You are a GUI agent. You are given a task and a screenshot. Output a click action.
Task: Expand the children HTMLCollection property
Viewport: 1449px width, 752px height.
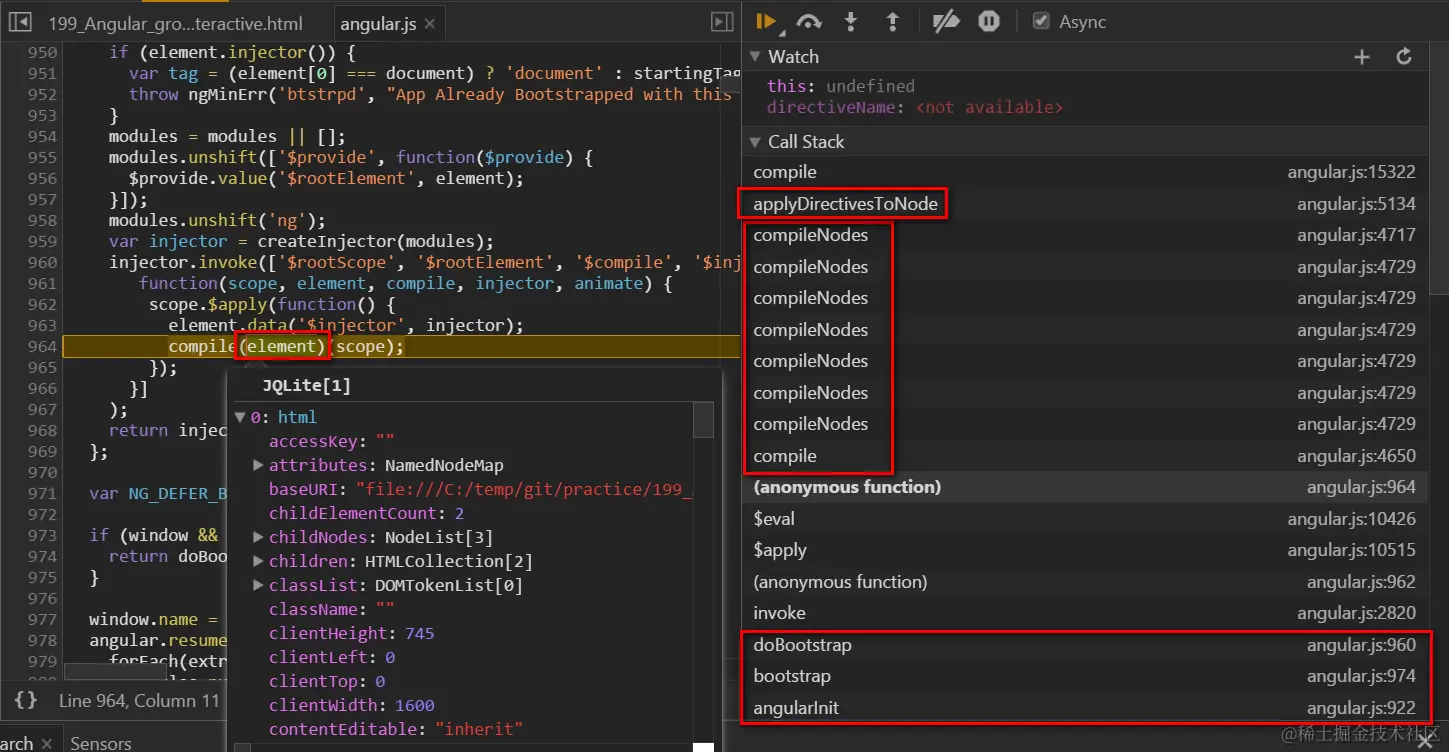click(258, 561)
